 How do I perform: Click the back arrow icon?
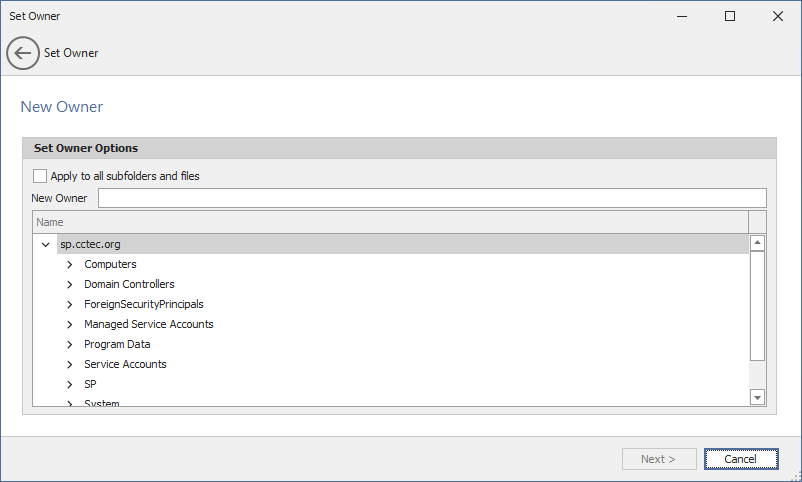(x=23, y=53)
